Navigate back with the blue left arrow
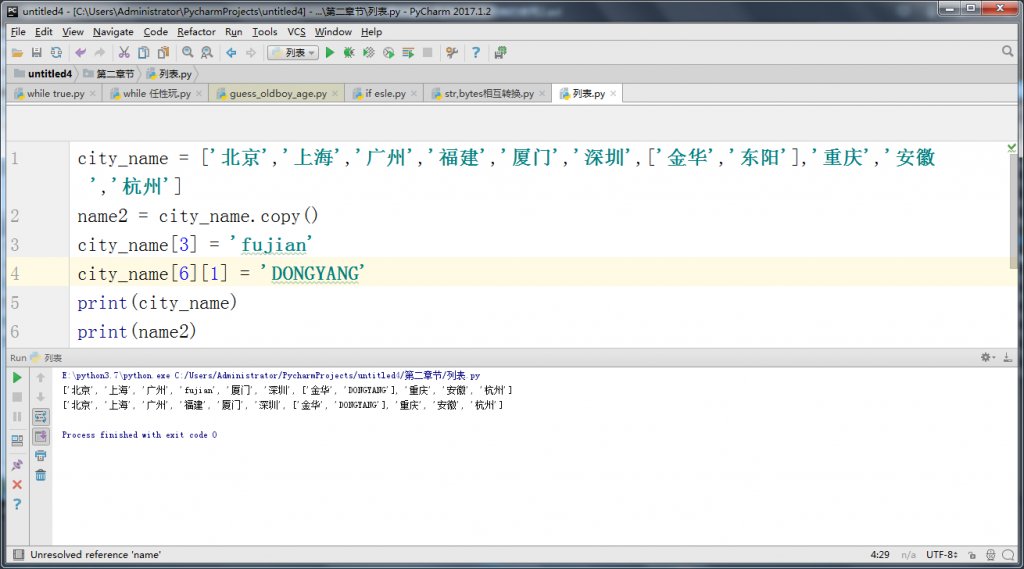The image size is (1024, 569). point(231,53)
